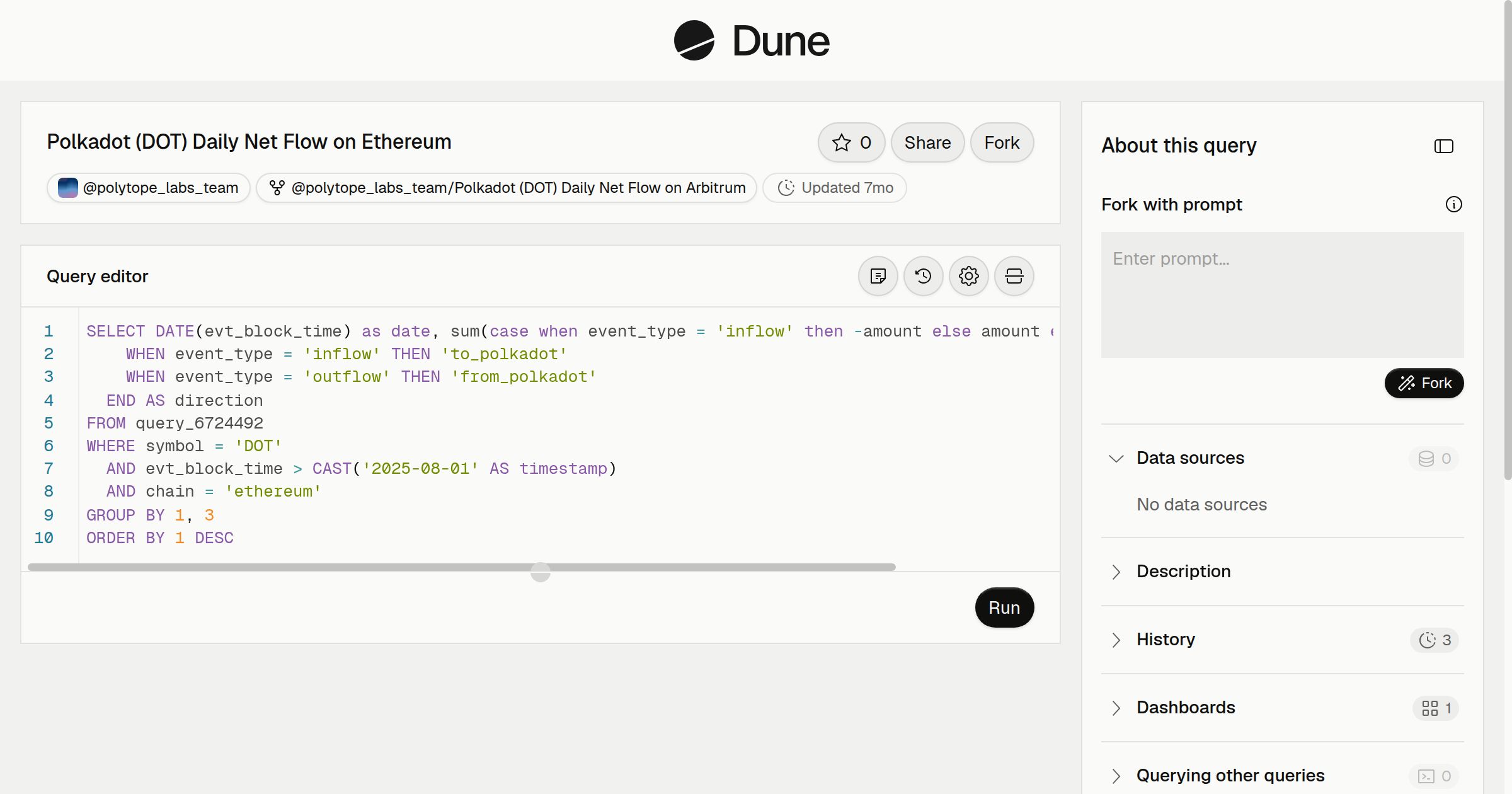Star this query
Image resolution: width=1512 pixels, height=794 pixels.
coord(851,142)
